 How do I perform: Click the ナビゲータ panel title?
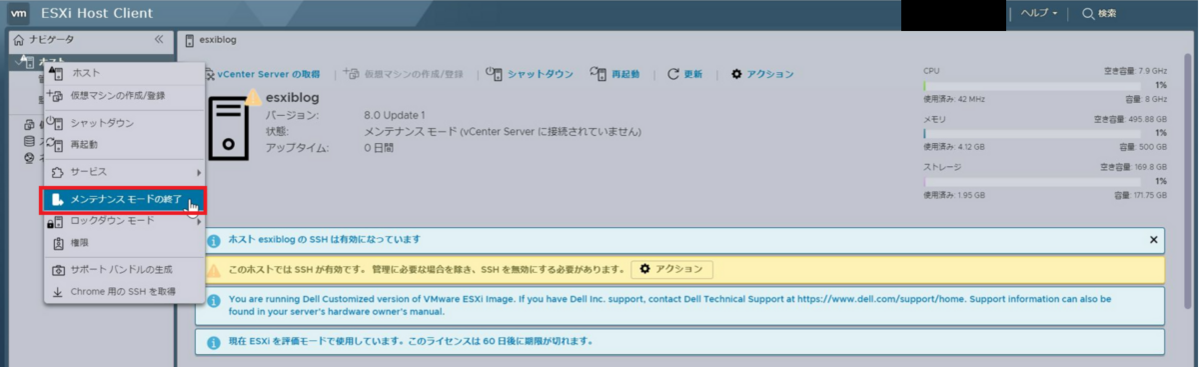click(x=51, y=40)
